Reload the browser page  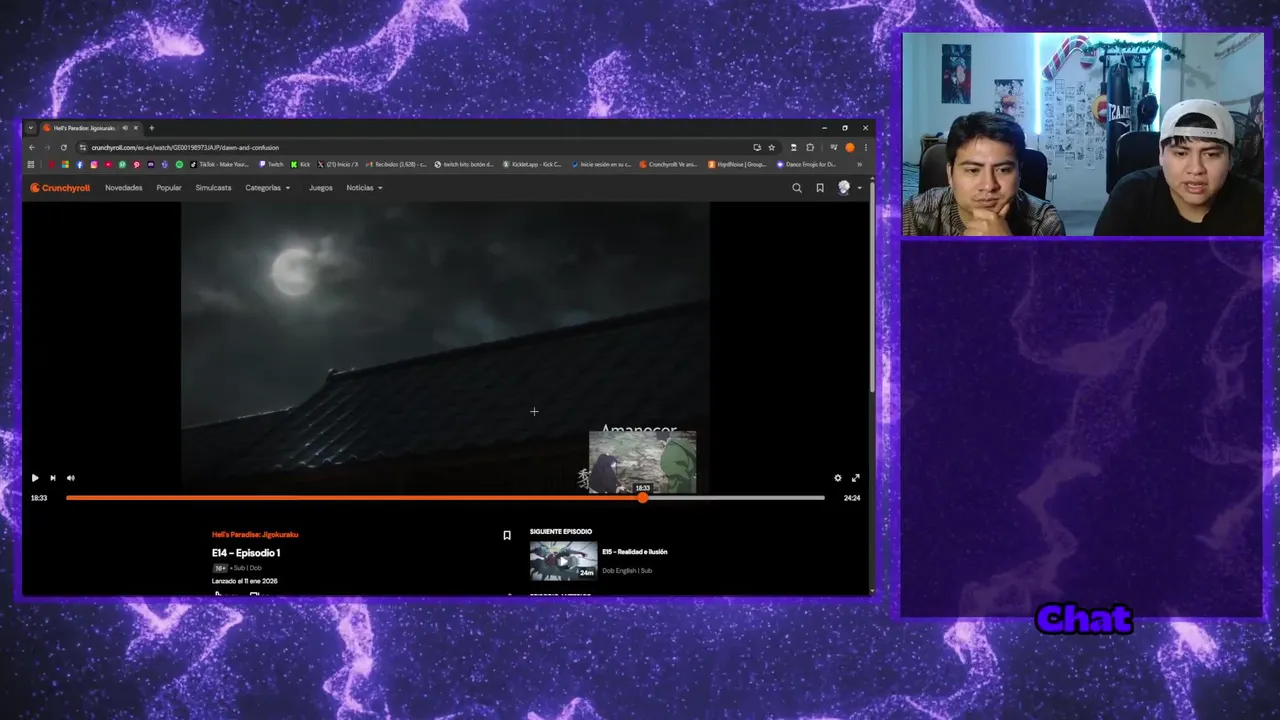tap(64, 147)
